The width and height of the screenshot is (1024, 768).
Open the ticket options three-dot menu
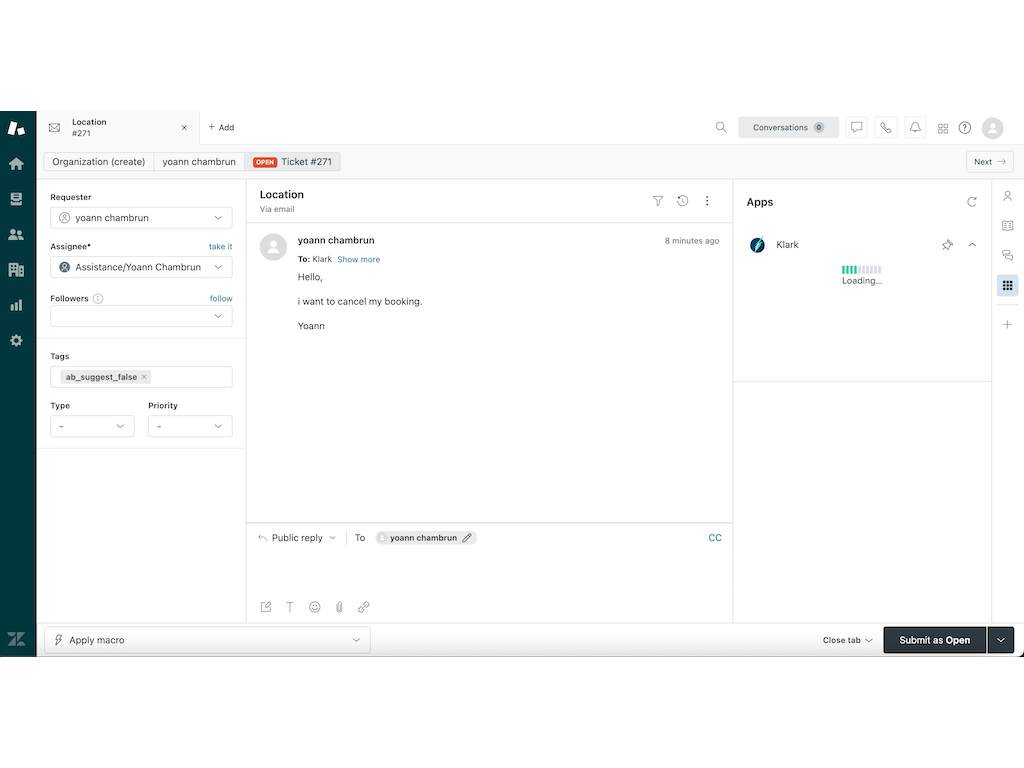pos(707,200)
